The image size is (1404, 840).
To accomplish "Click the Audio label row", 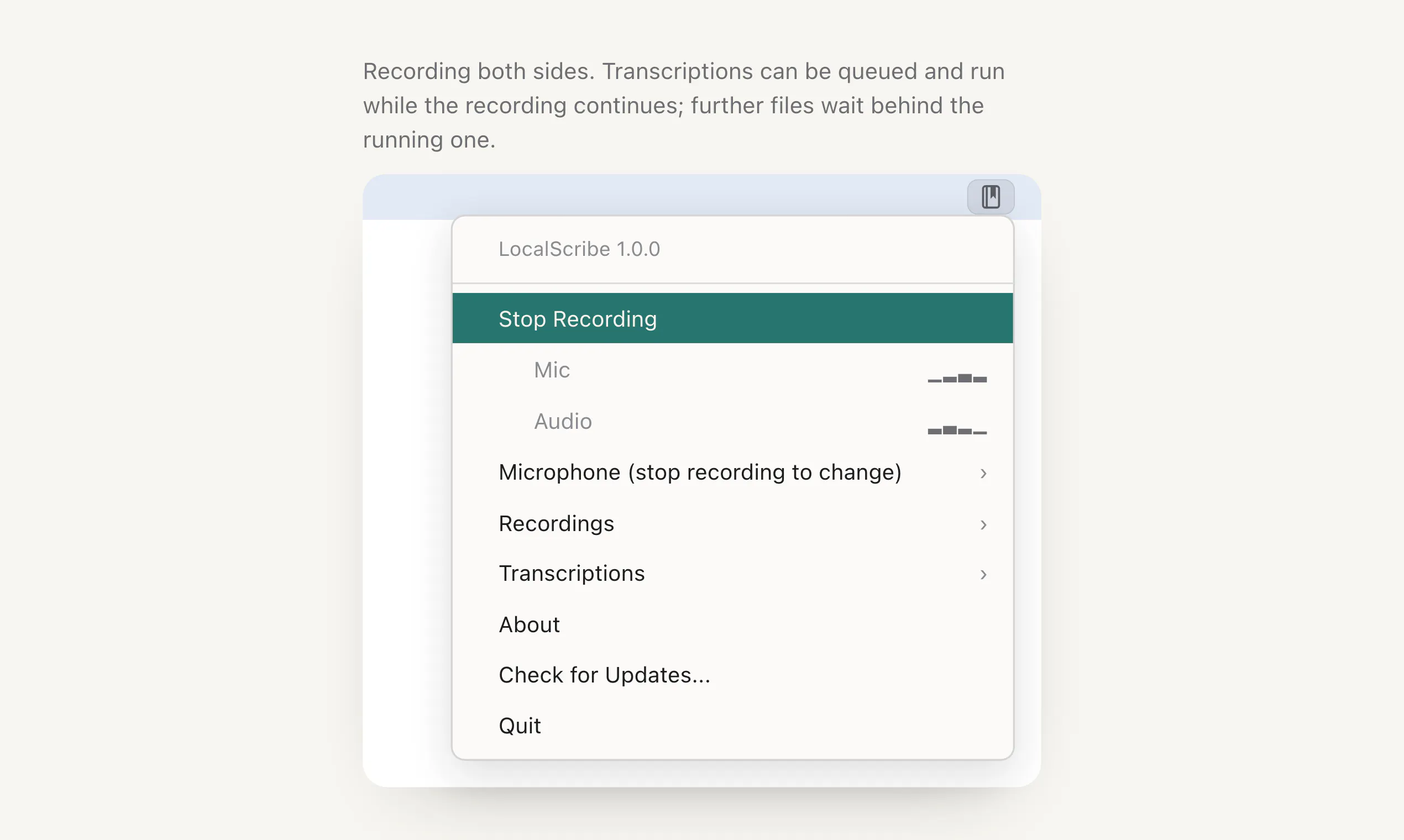I will pos(732,421).
